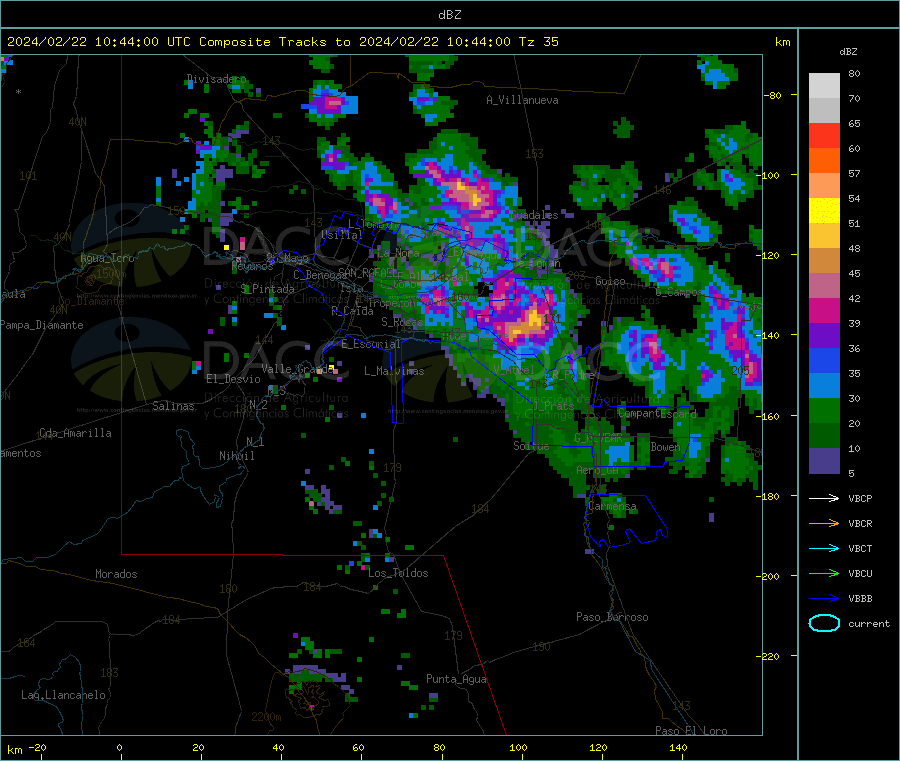Click the 'E_Escorial' map label
900x761 pixels.
pyautogui.click(x=371, y=344)
